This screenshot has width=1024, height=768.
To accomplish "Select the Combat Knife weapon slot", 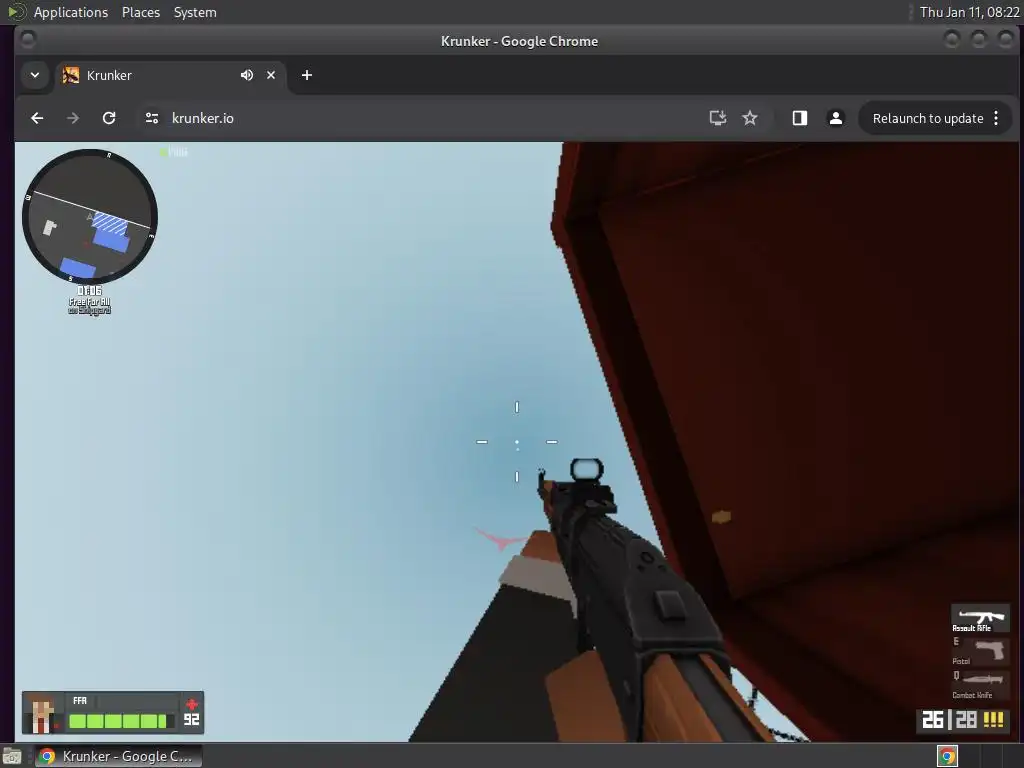I will (x=980, y=684).
